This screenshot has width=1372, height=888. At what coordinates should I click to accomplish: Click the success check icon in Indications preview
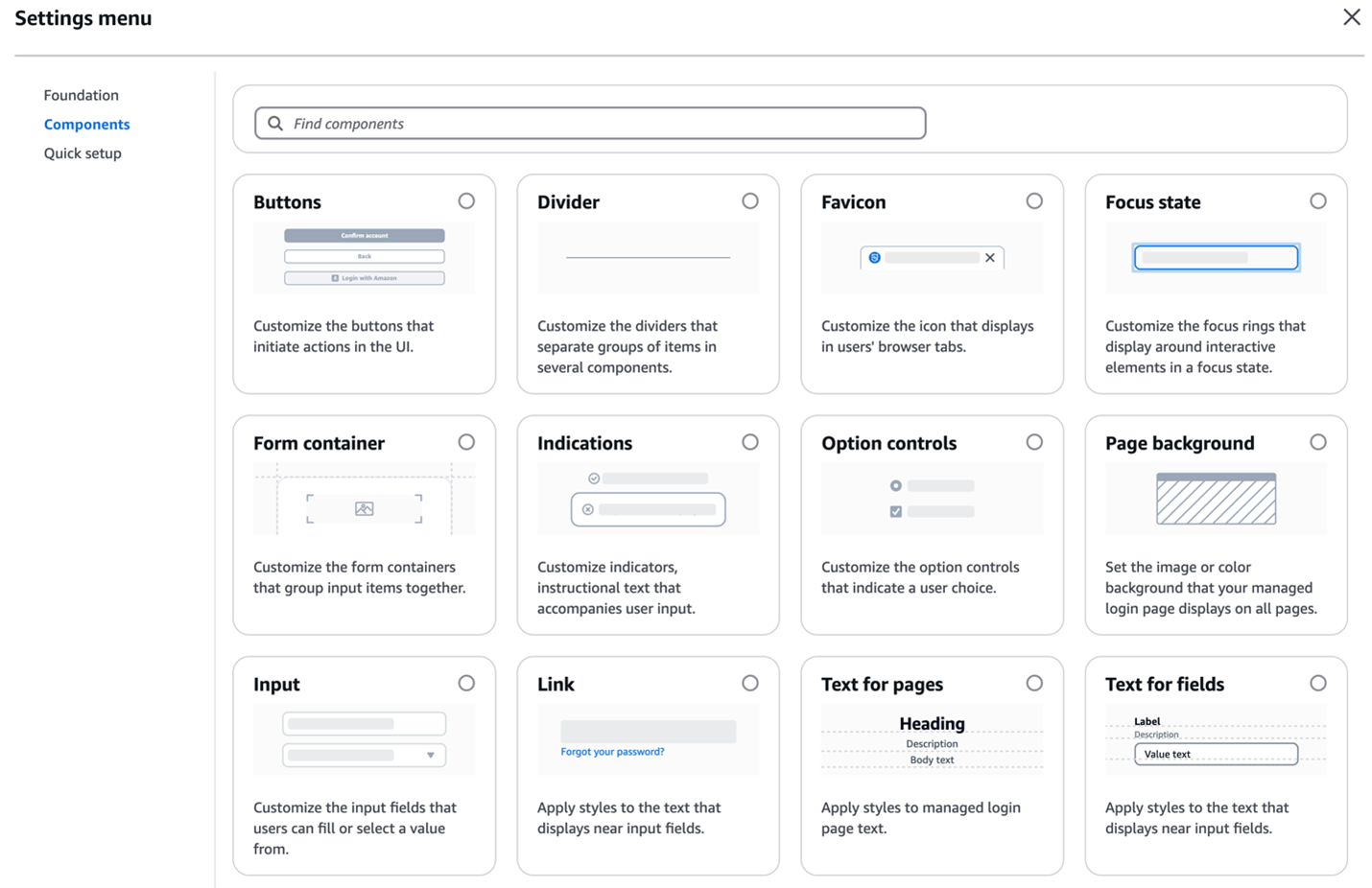pos(595,478)
